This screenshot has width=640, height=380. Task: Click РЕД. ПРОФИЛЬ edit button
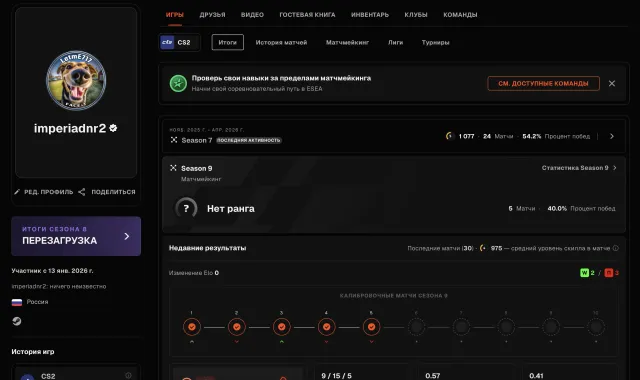click(x=44, y=192)
